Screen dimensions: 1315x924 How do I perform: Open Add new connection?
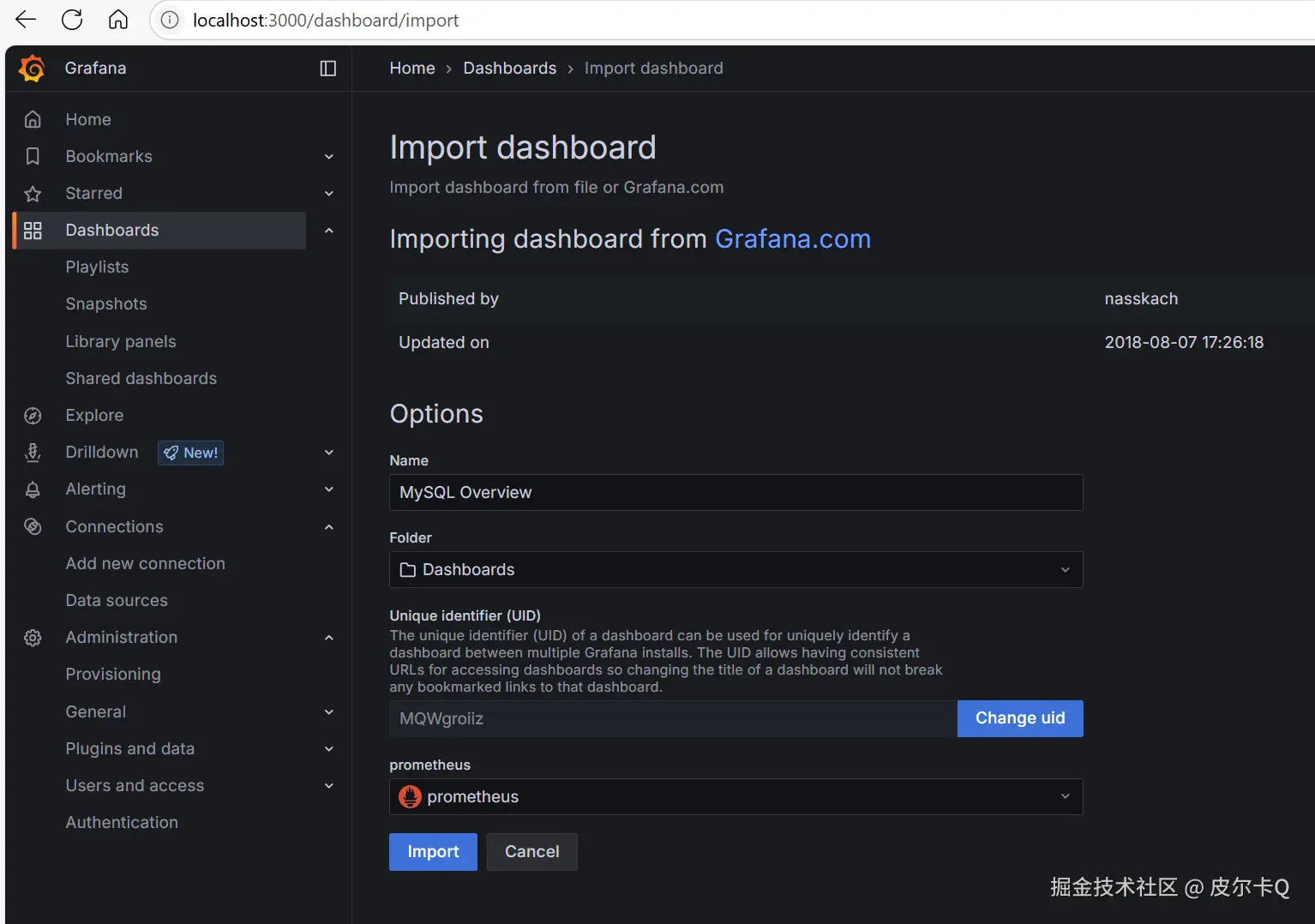146,563
